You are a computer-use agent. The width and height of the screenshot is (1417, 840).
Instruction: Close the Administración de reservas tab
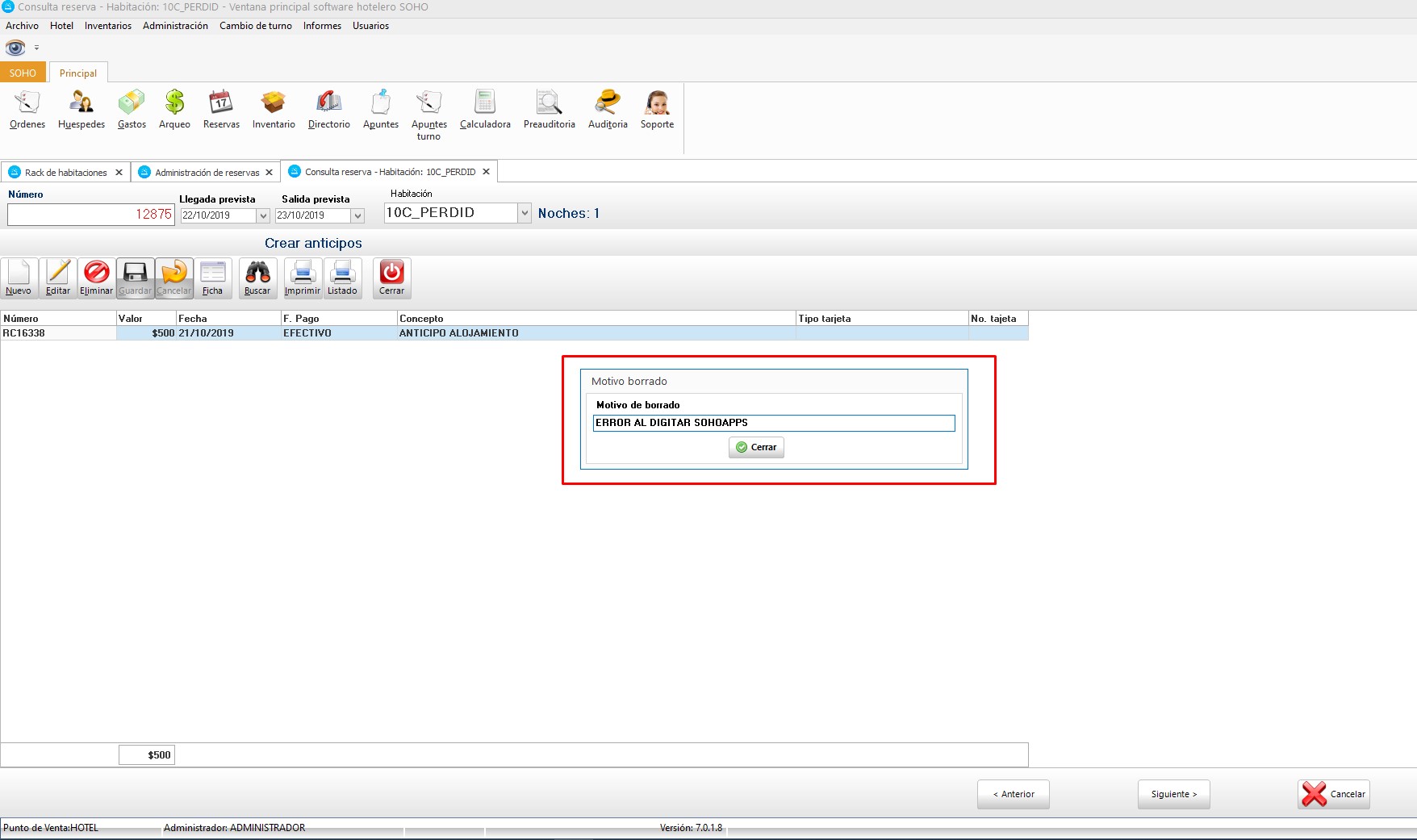pos(270,173)
